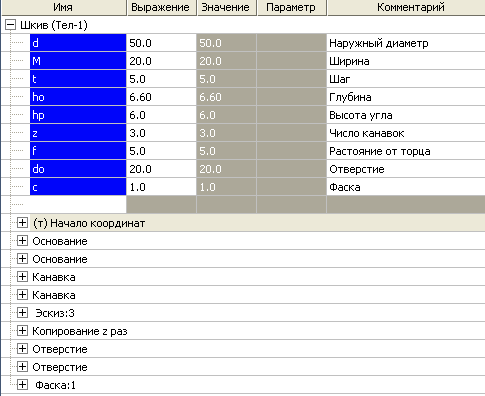Click the comment Шаг
Viewport: 485px width, 396px height.
pyautogui.click(x=339, y=79)
